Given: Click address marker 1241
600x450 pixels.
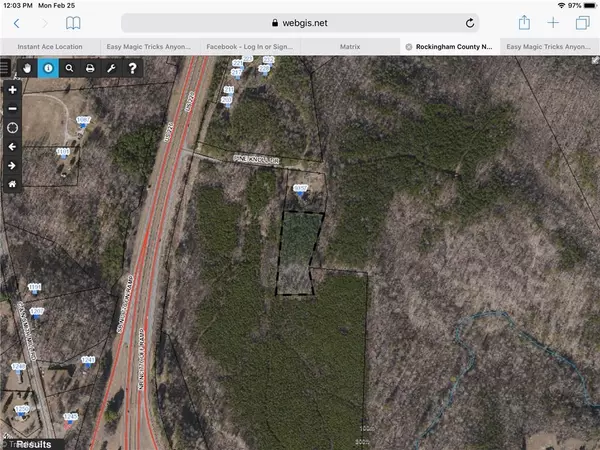Looking at the screenshot, I should point(88,362).
